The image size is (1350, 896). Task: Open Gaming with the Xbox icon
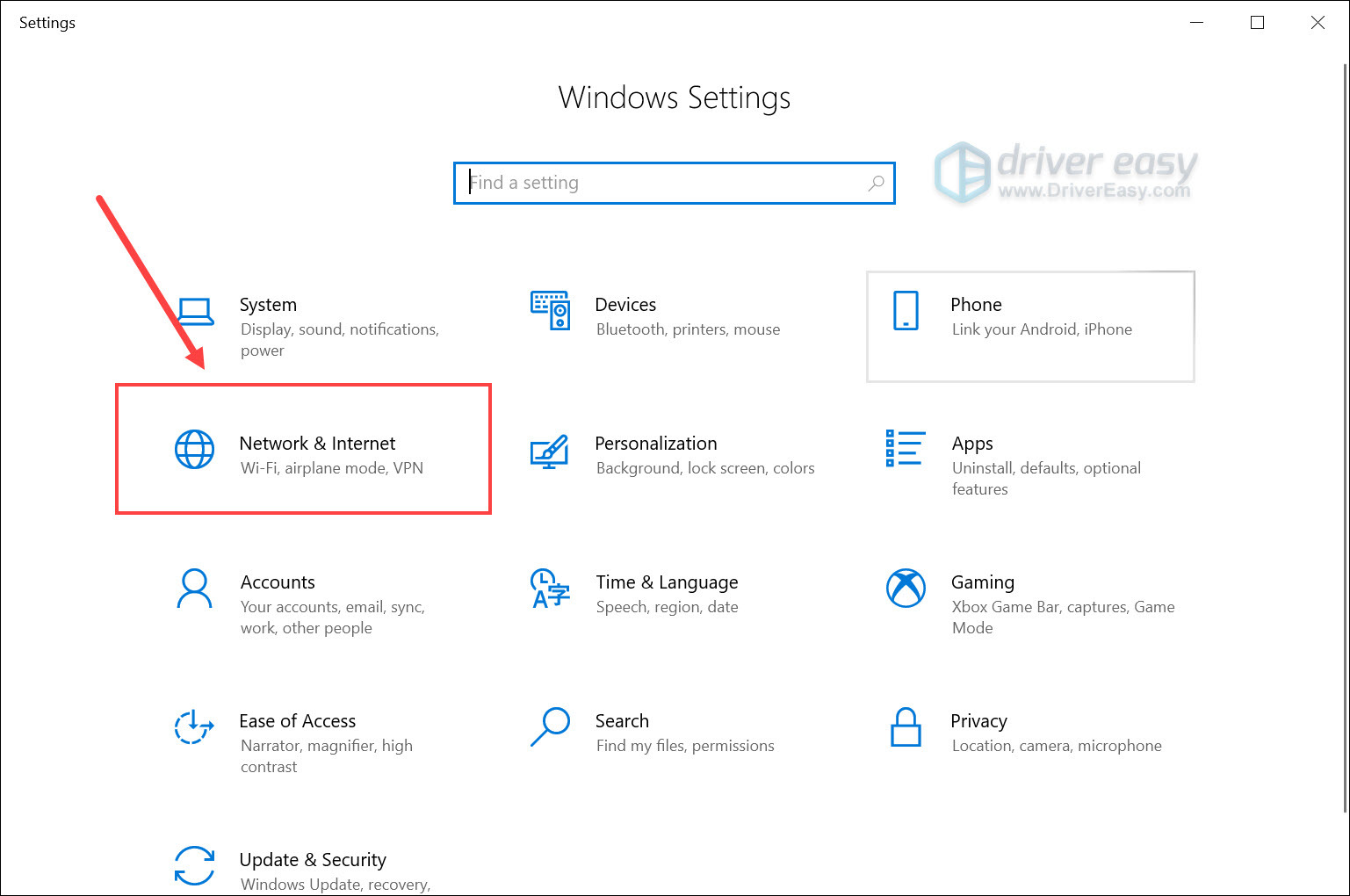[905, 589]
